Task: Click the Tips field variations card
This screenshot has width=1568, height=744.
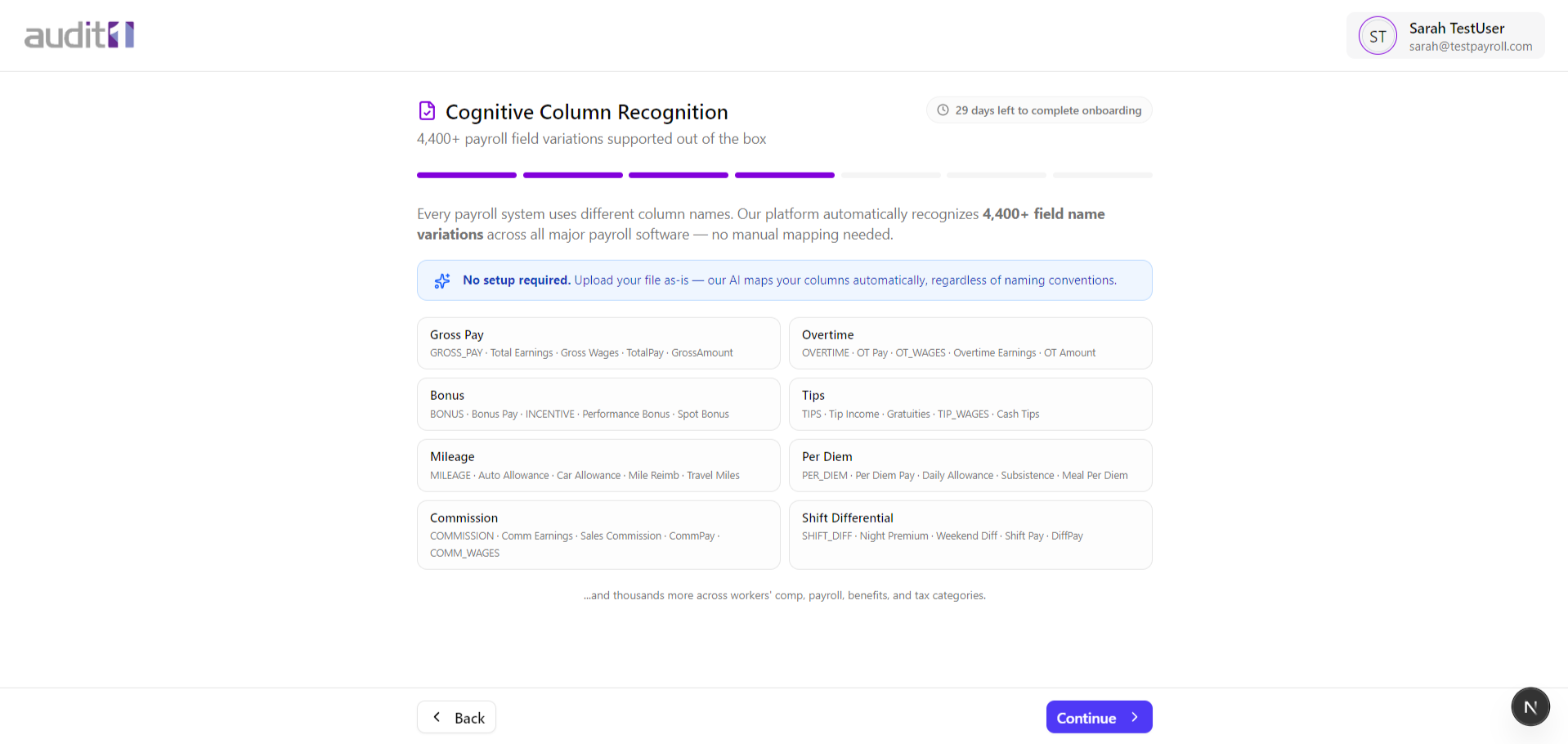Action: pos(970,404)
